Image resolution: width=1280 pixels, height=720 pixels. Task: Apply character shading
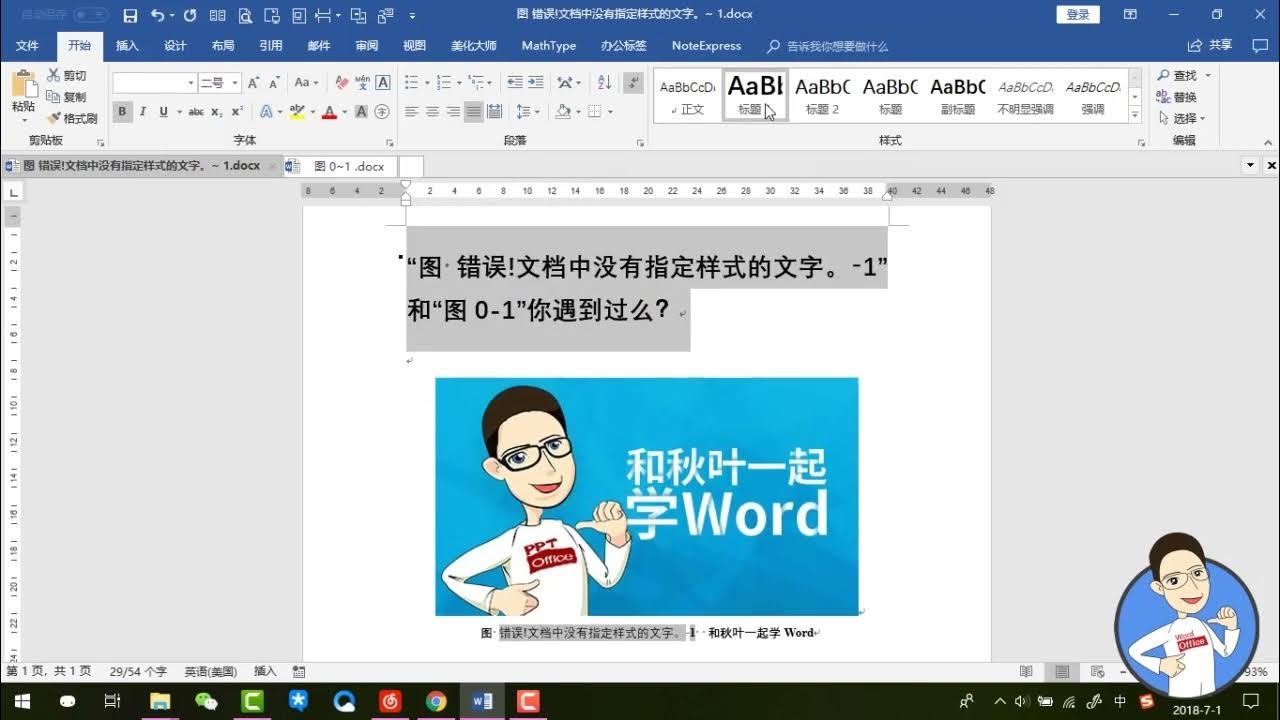pyautogui.click(x=361, y=112)
